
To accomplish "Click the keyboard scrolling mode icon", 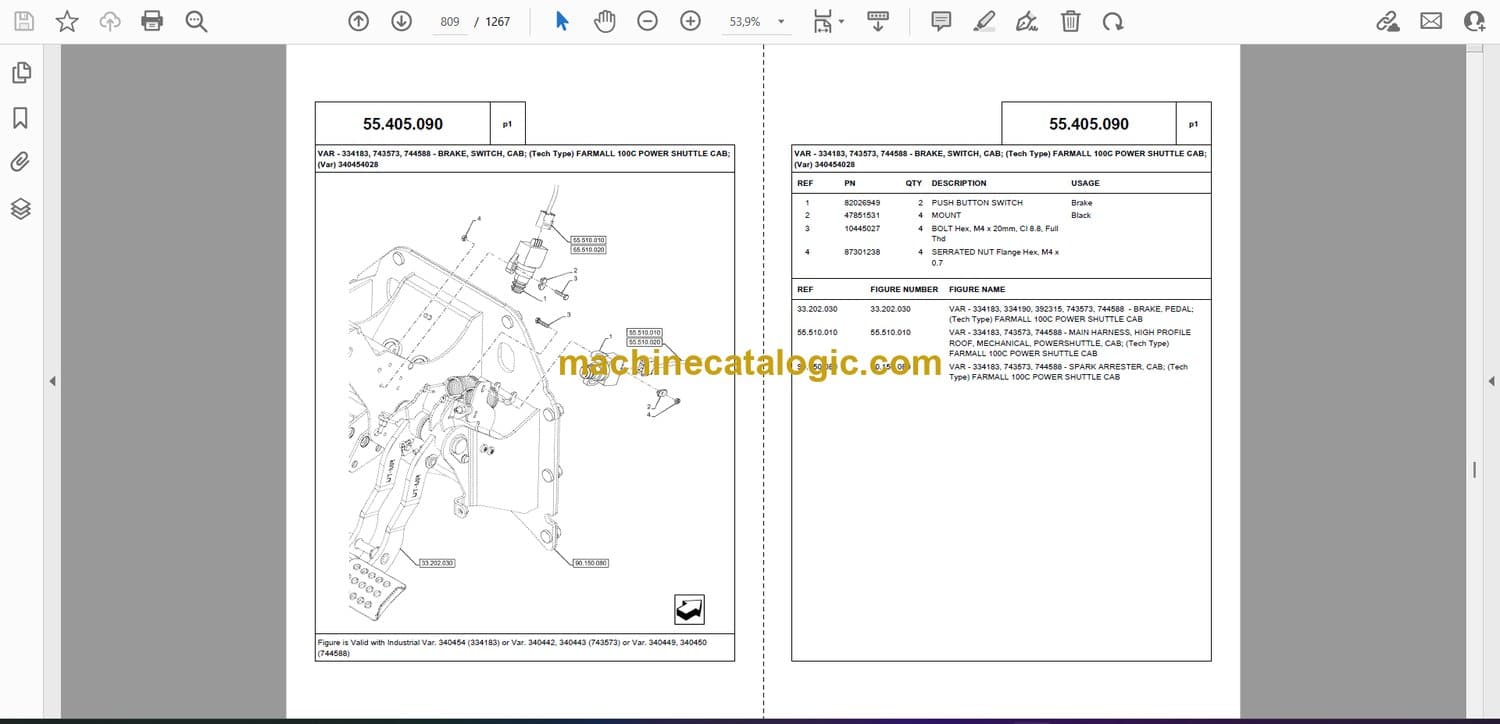I will point(878,21).
